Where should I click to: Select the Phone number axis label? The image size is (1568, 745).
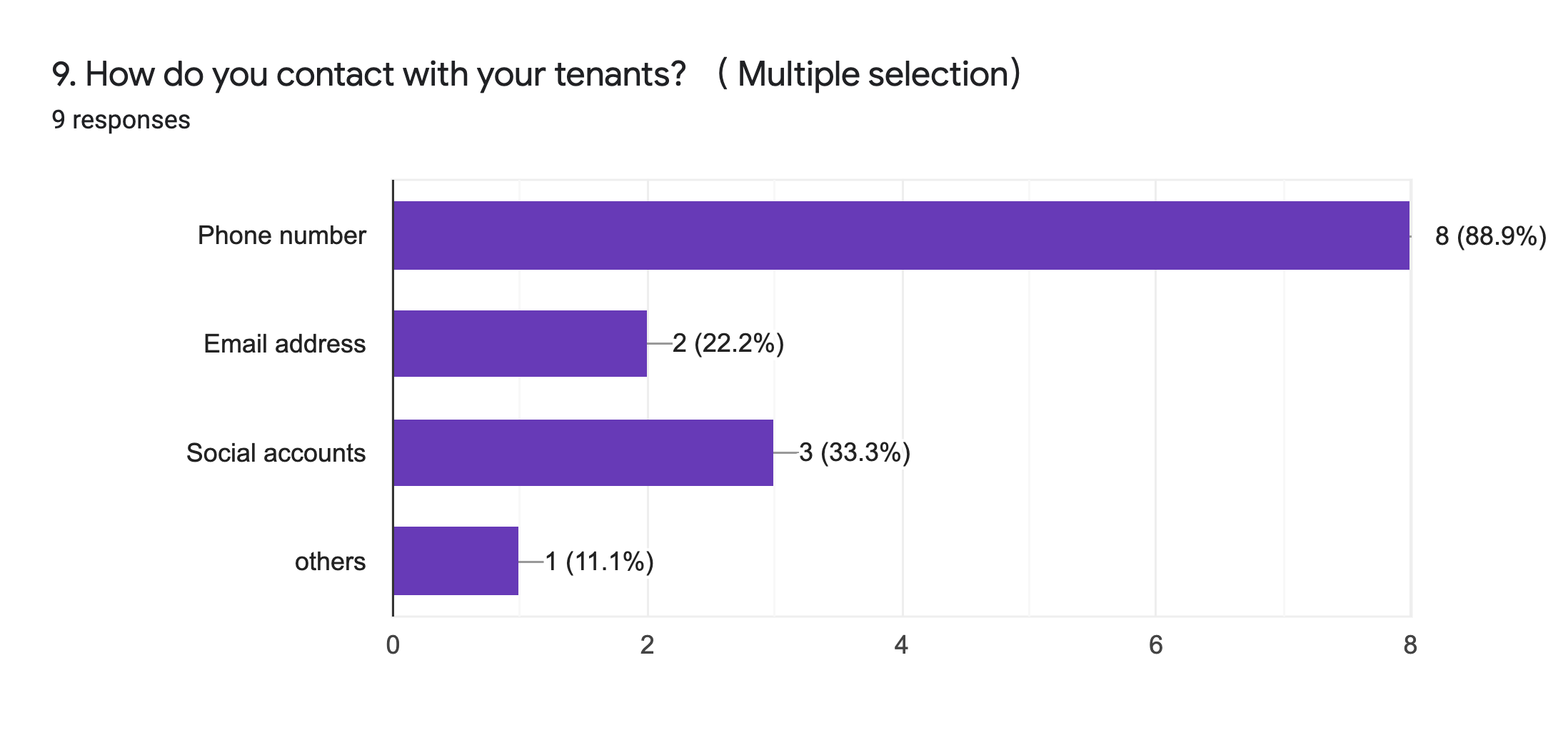[x=281, y=235]
